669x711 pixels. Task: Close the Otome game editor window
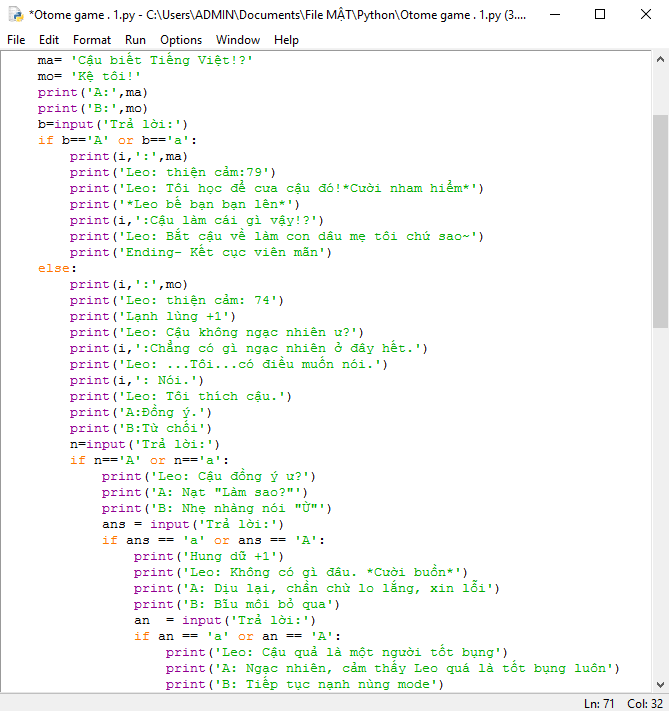645,15
